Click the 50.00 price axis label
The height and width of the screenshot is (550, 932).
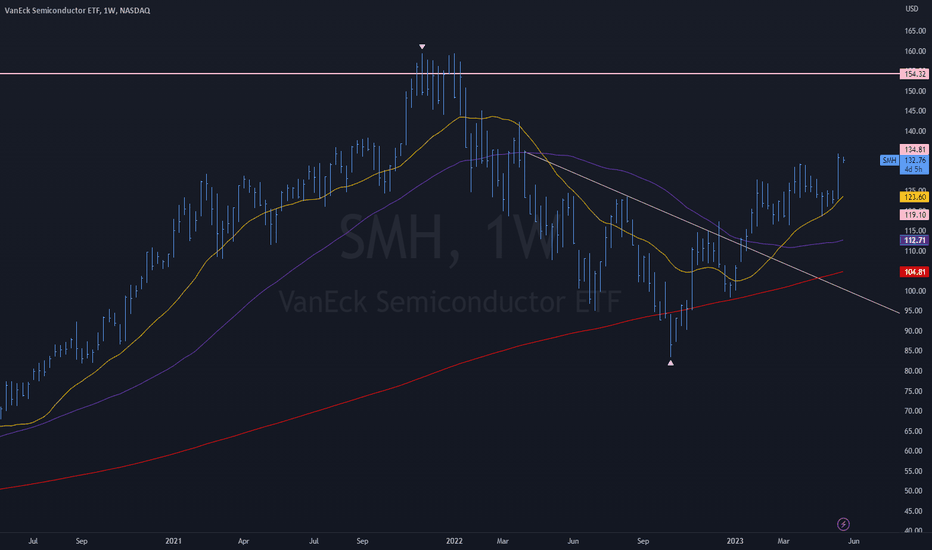coord(915,491)
